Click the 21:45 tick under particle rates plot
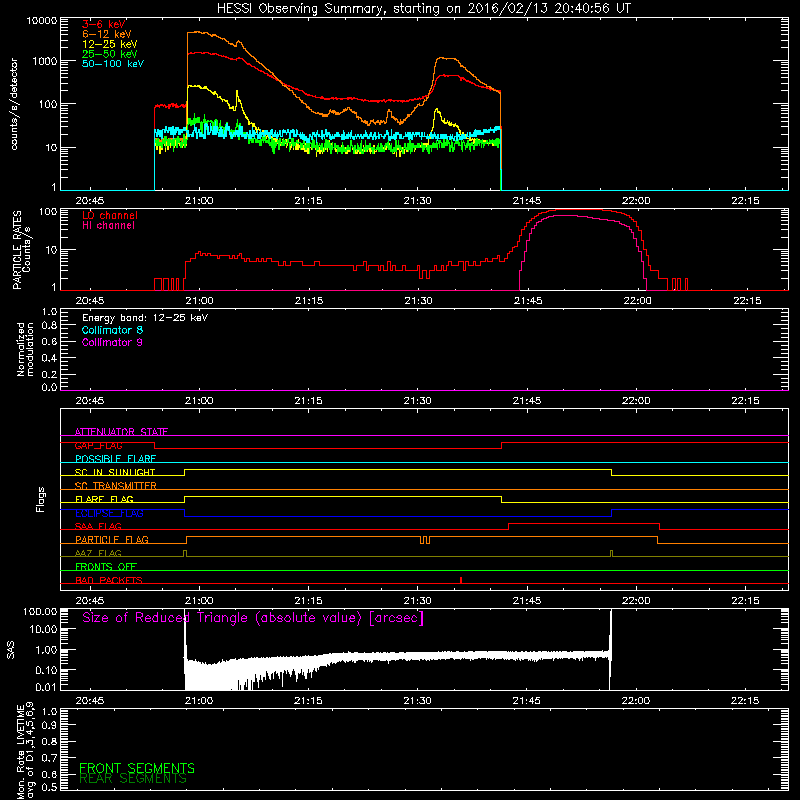800x800 pixels. 527,301
